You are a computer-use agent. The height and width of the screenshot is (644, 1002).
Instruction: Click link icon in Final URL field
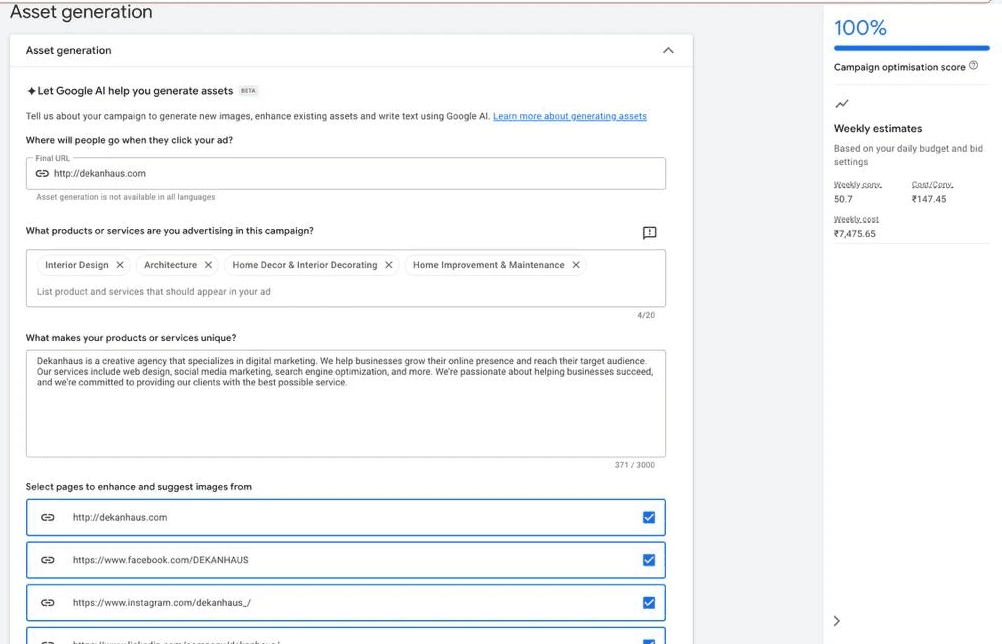[42, 173]
